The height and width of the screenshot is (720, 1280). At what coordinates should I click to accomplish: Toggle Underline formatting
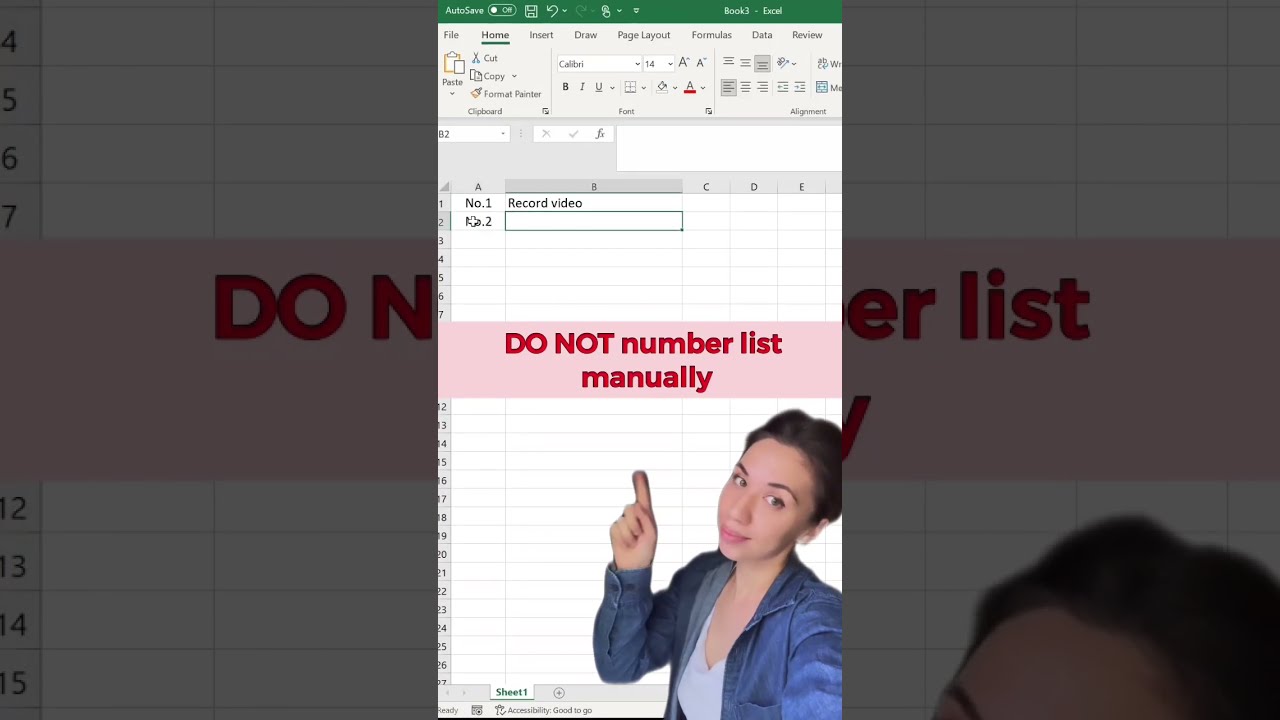point(599,87)
